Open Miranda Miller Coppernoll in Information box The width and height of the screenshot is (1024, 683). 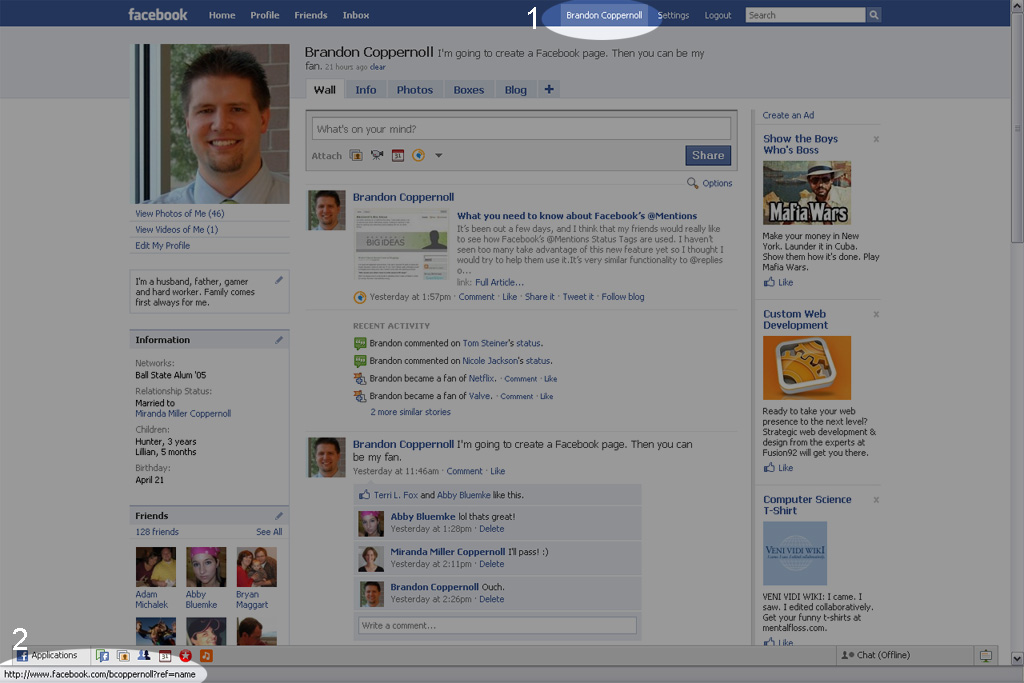(x=183, y=413)
